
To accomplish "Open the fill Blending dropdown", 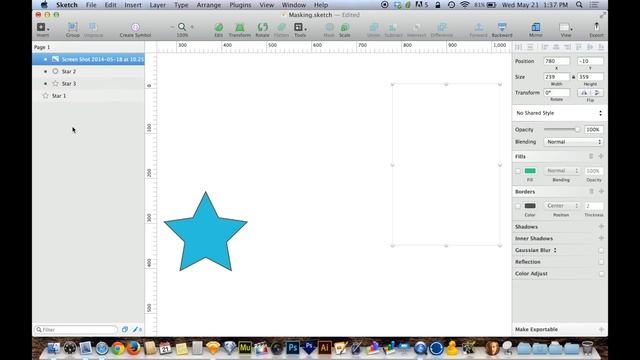I will coord(562,171).
